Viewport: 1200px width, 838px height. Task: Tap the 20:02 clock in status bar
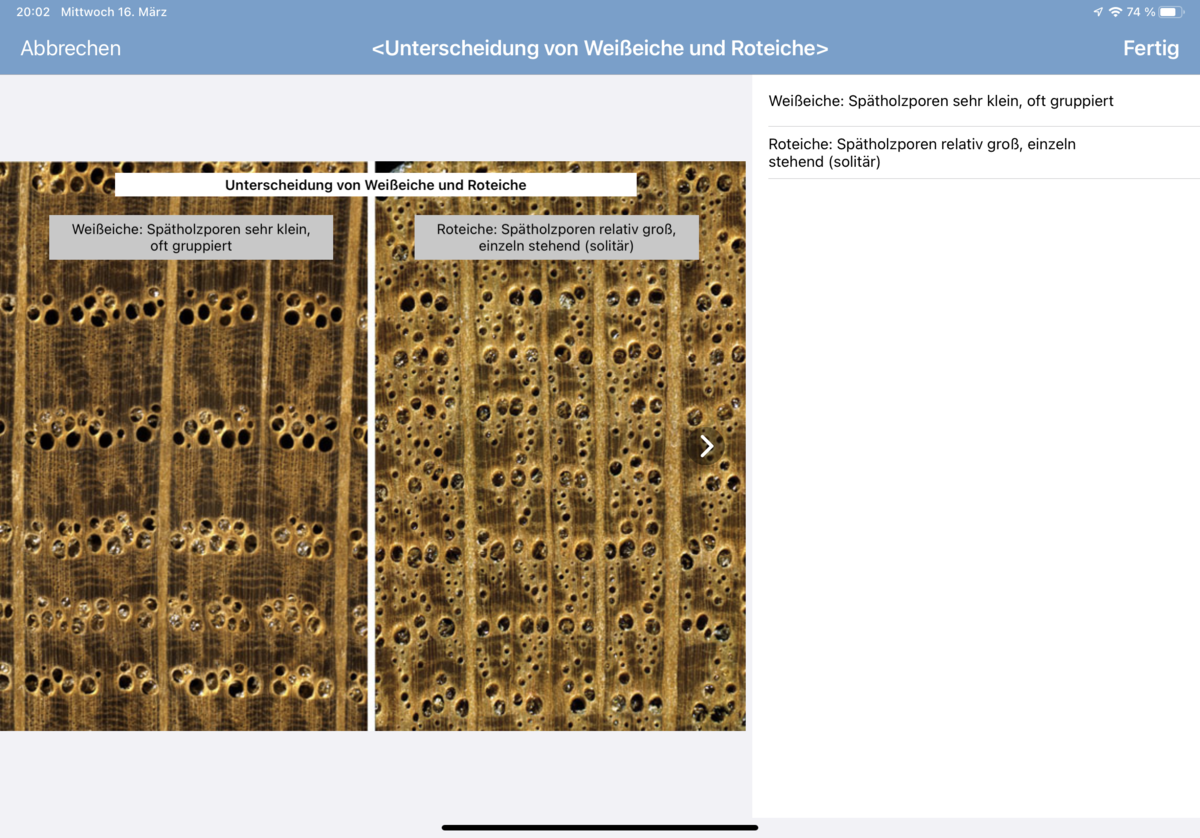click(x=33, y=12)
